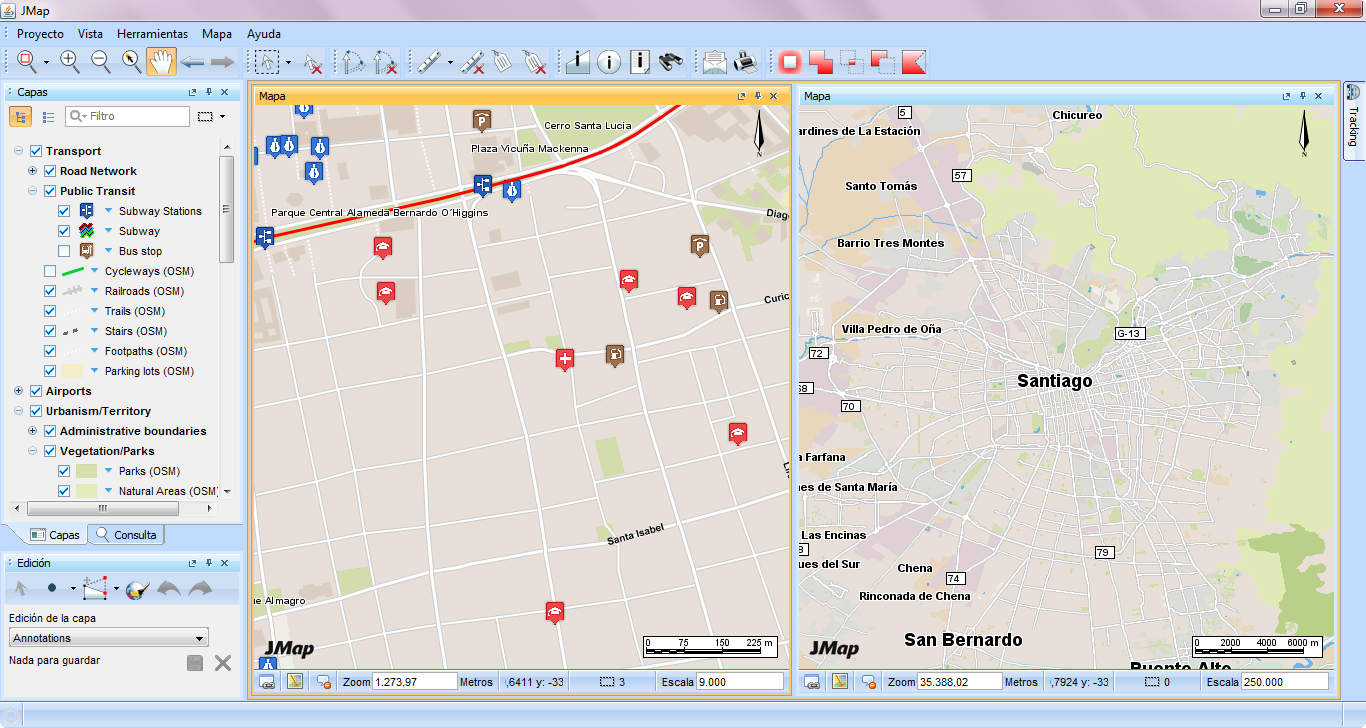Open the Subway Stations layer arrow menu
The height and width of the screenshot is (728, 1366).
[110, 211]
